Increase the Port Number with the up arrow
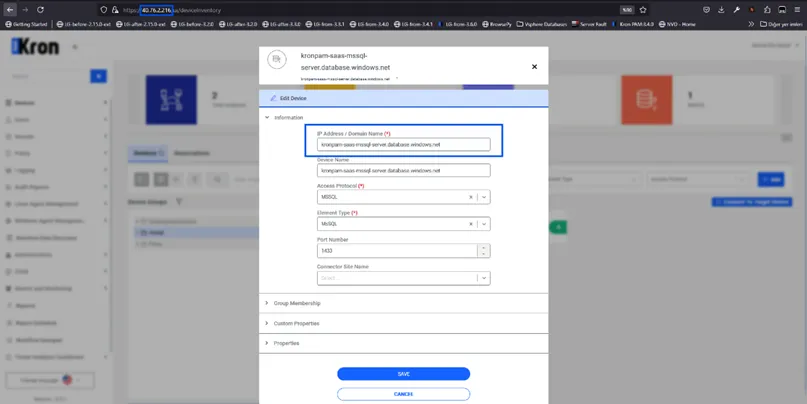Viewport: 807px width, 404px height. (x=483, y=248)
